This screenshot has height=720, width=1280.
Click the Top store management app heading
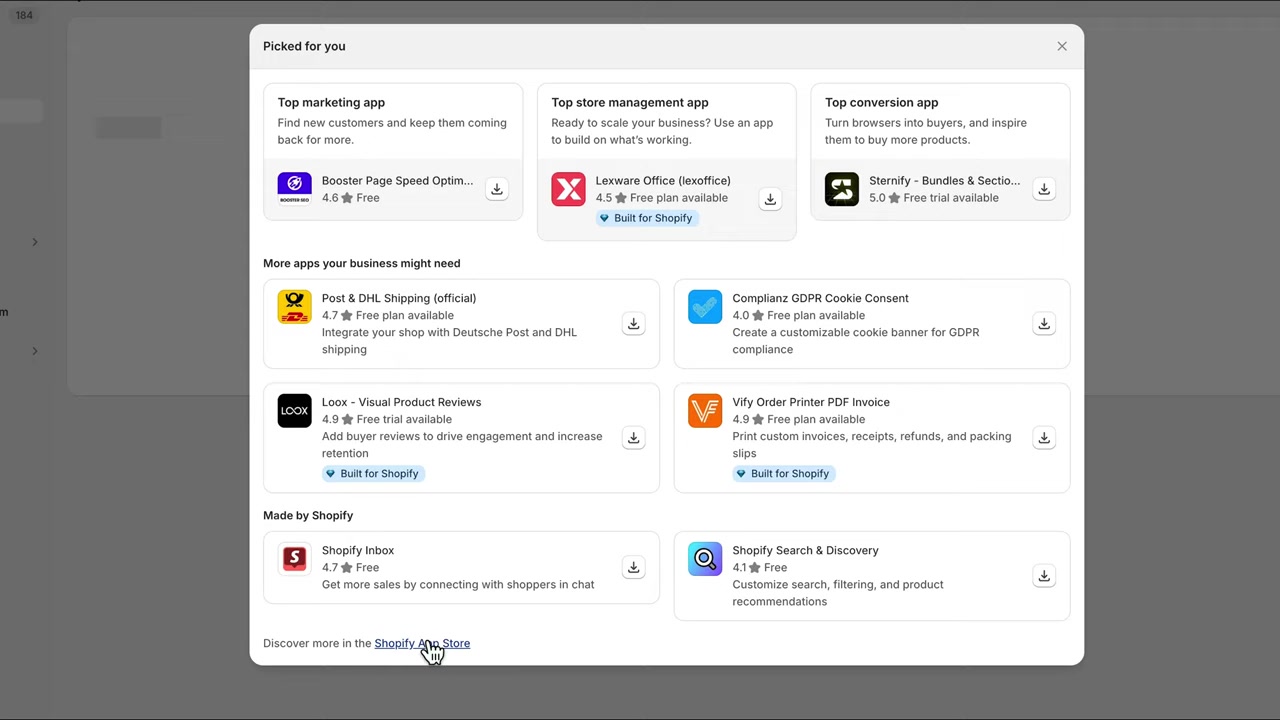click(630, 102)
